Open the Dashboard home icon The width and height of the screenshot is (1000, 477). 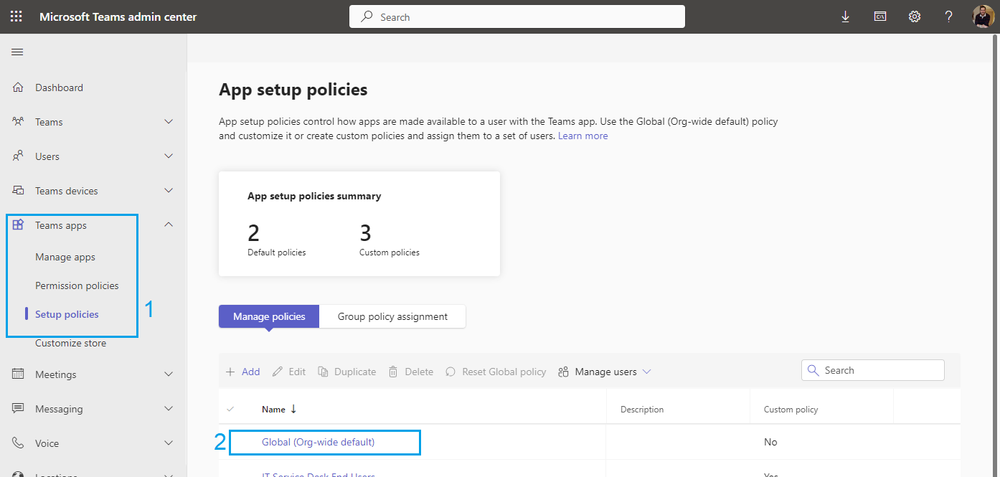[x=18, y=88]
